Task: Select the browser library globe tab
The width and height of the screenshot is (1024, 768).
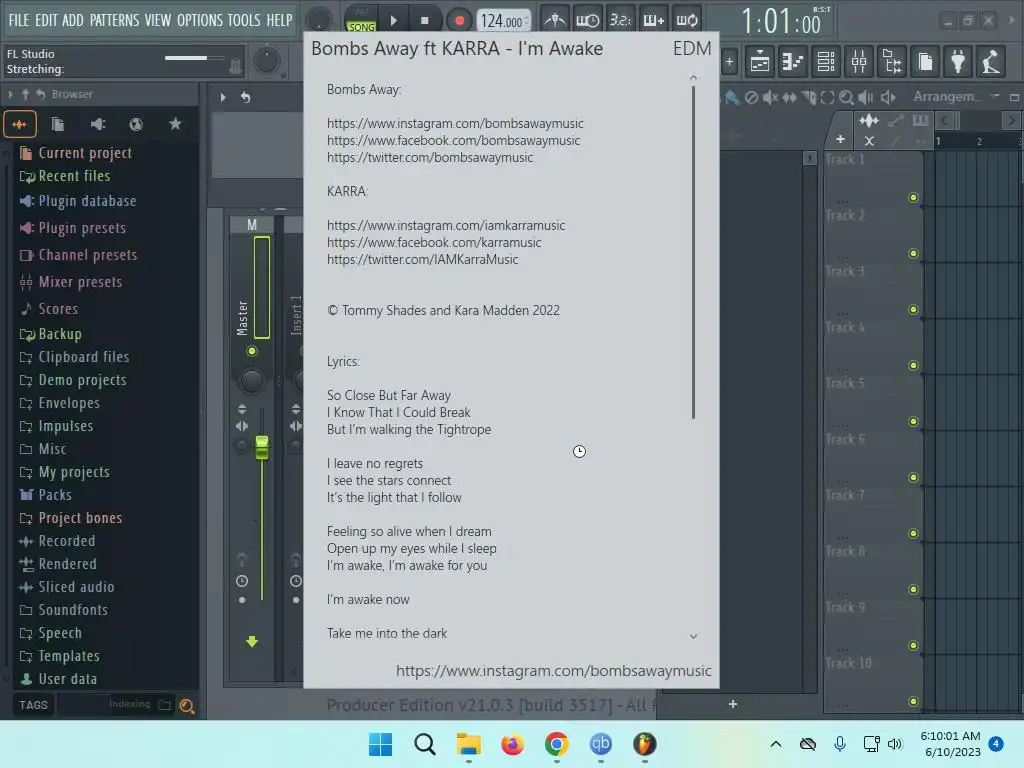Action: [x=136, y=124]
